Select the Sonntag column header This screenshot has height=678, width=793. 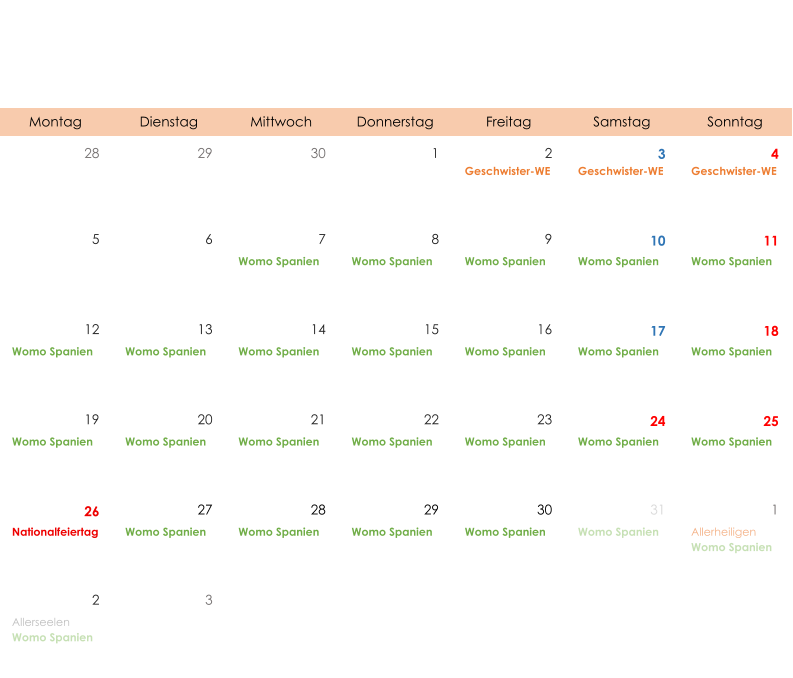coord(734,122)
